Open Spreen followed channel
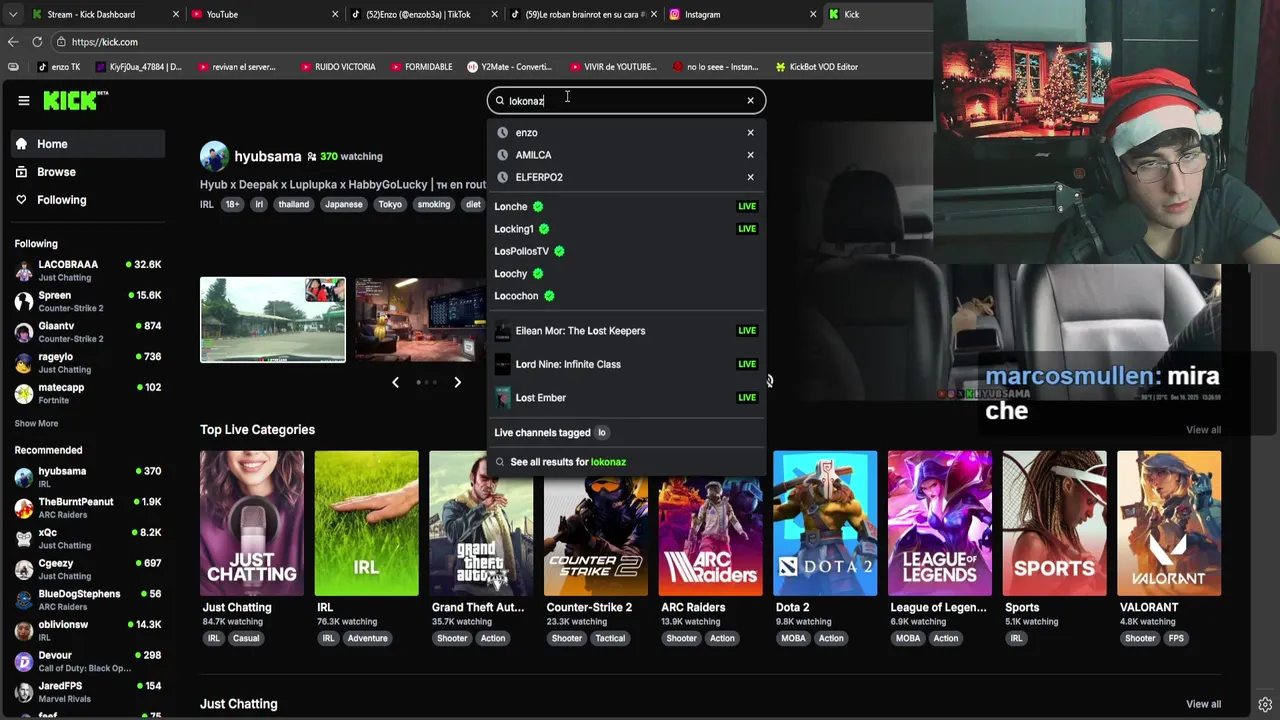The width and height of the screenshot is (1280, 720). 88,301
